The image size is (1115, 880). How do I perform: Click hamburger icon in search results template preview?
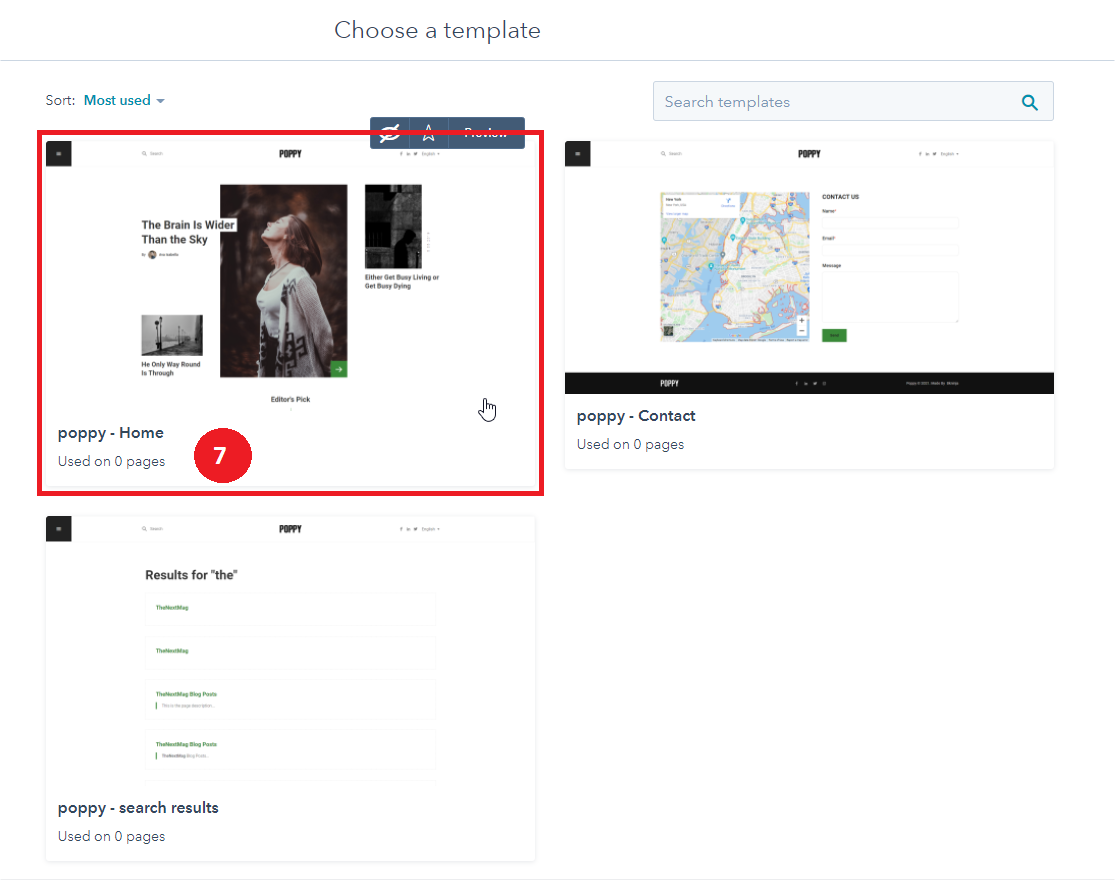click(x=59, y=529)
